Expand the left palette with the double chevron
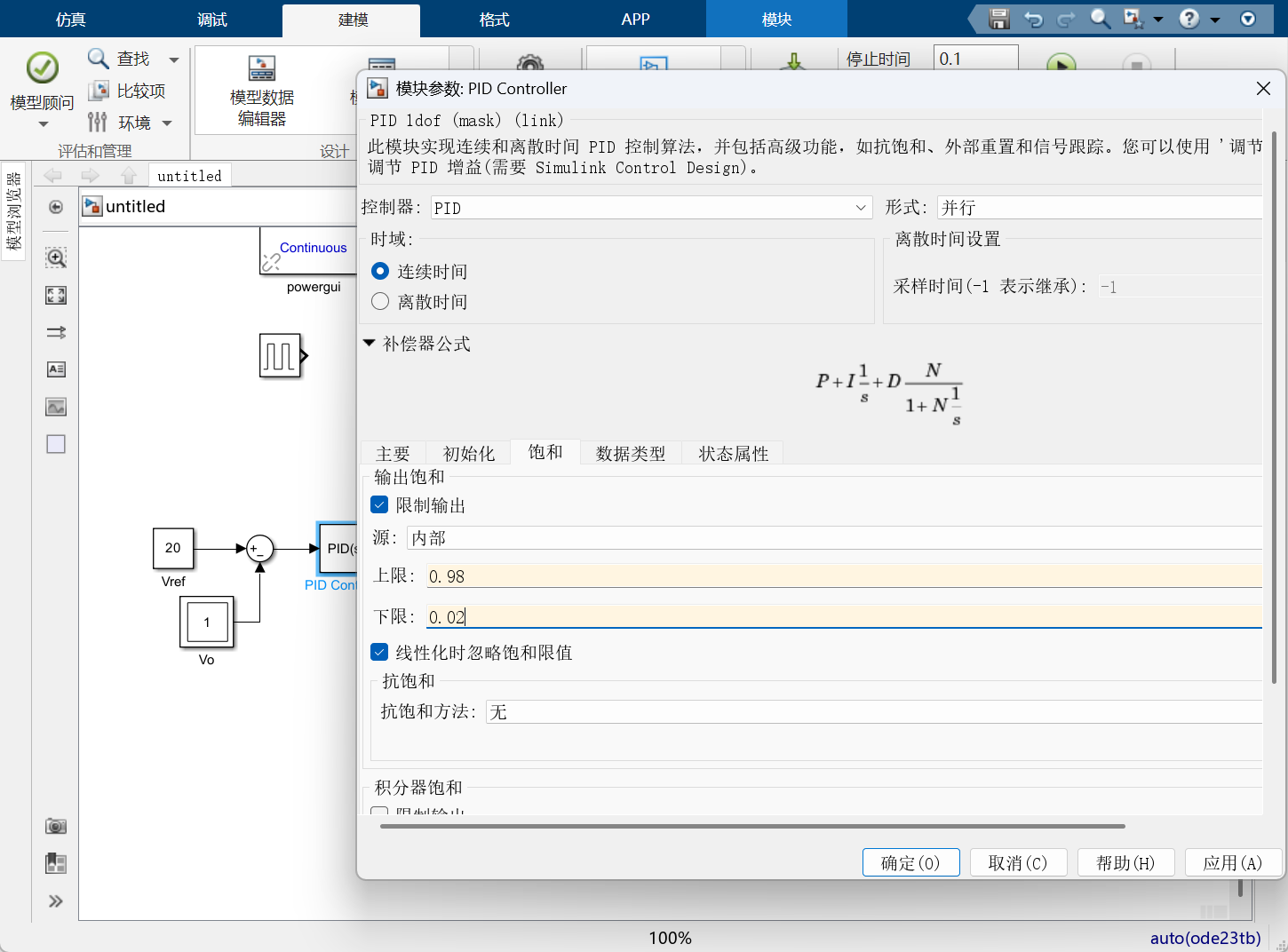Screen dimensions: 1288x952 (x=56, y=901)
